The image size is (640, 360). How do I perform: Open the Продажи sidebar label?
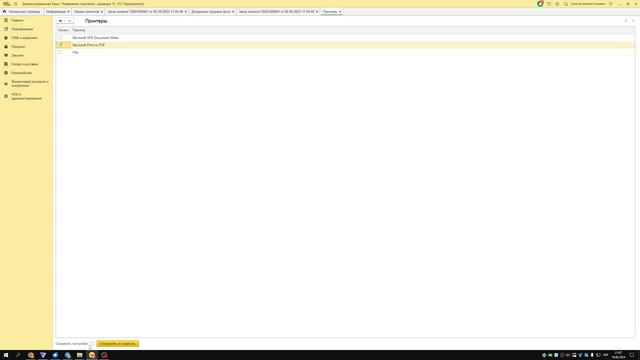(x=18, y=47)
